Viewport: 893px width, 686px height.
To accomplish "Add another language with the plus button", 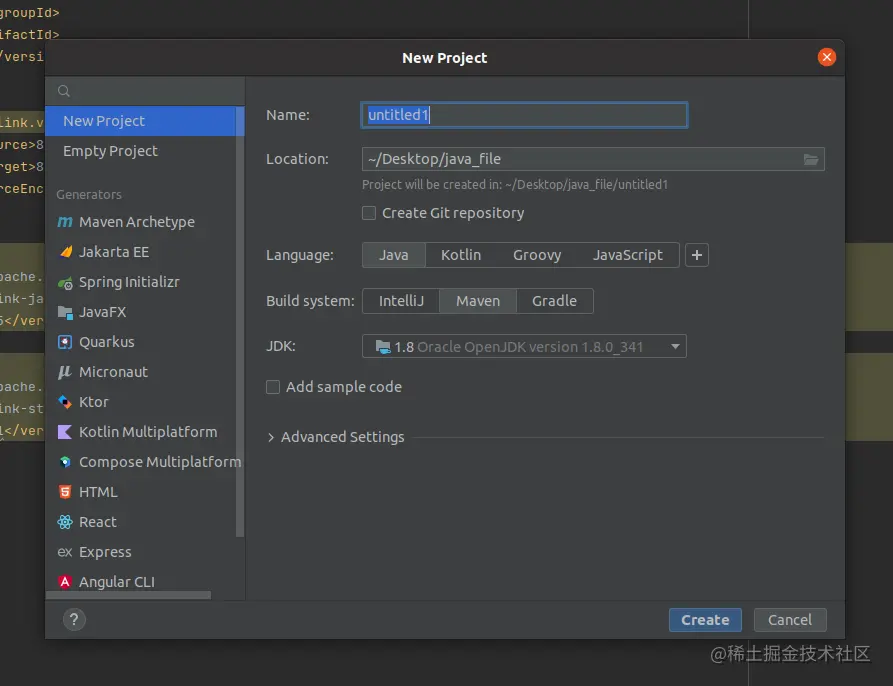I will pos(697,255).
